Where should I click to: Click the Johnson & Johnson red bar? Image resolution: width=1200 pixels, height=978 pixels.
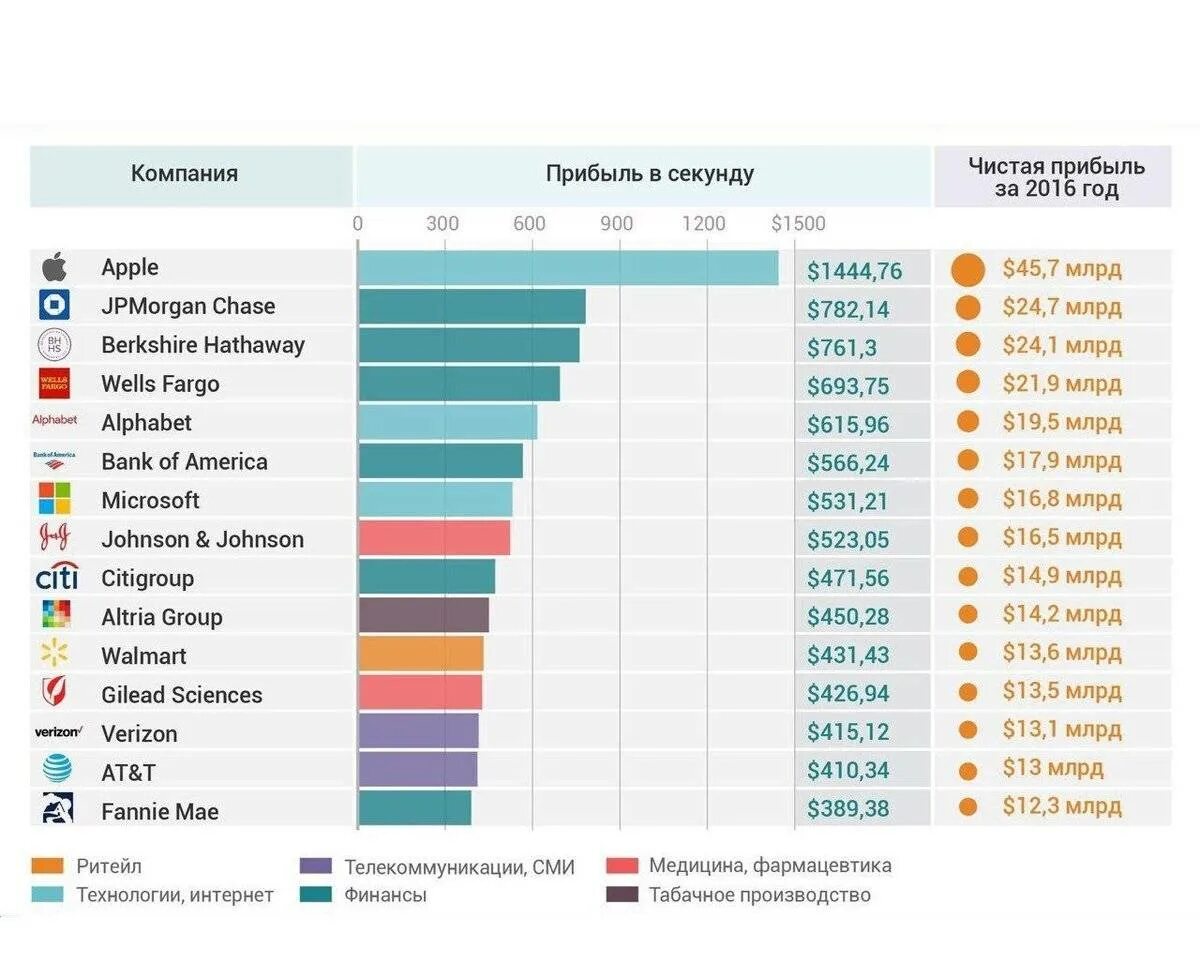pyautogui.click(x=434, y=538)
